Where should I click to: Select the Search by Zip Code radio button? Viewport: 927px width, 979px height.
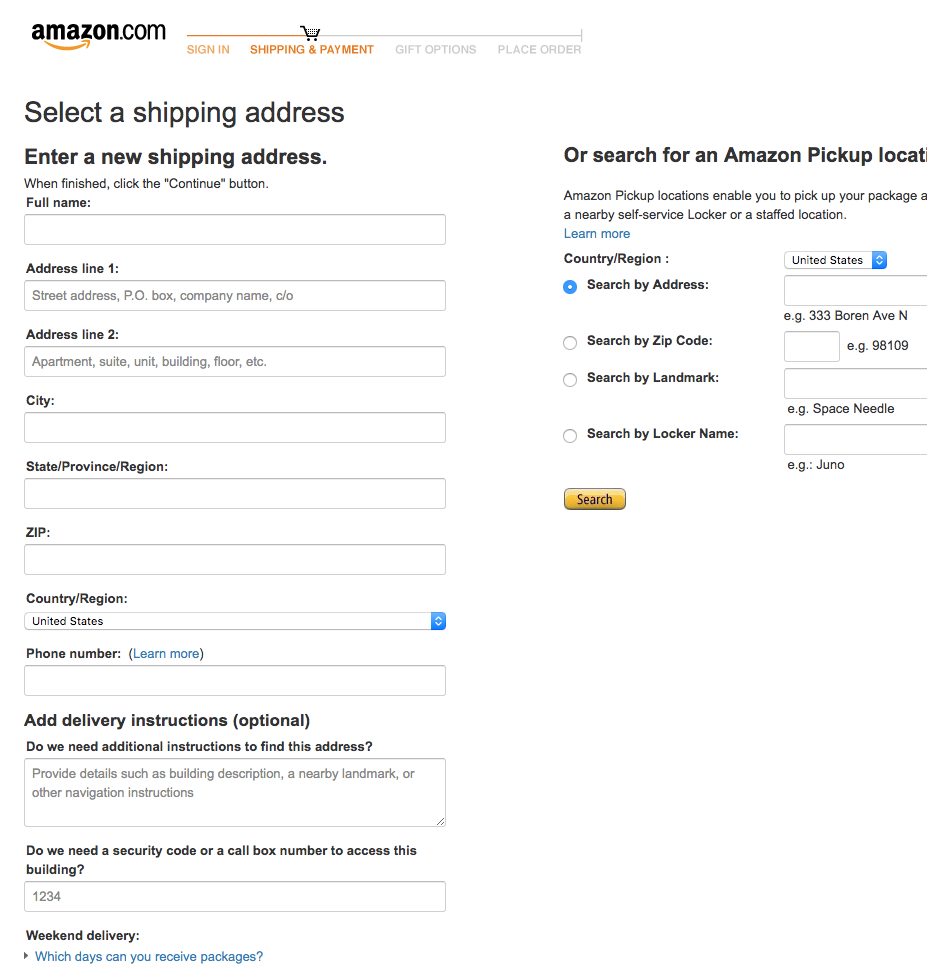[x=569, y=343]
